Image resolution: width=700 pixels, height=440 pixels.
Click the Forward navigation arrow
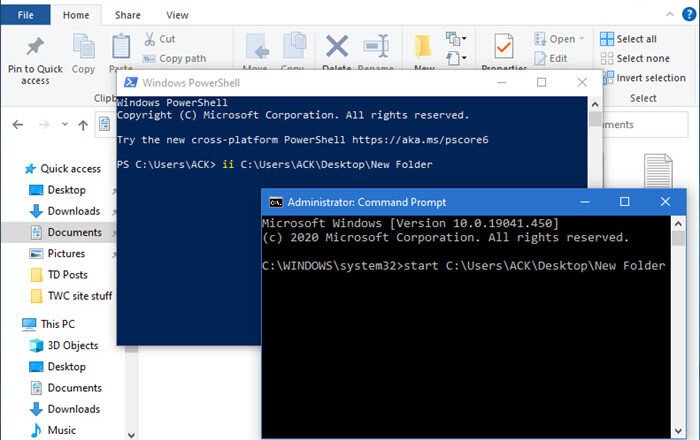[44, 125]
